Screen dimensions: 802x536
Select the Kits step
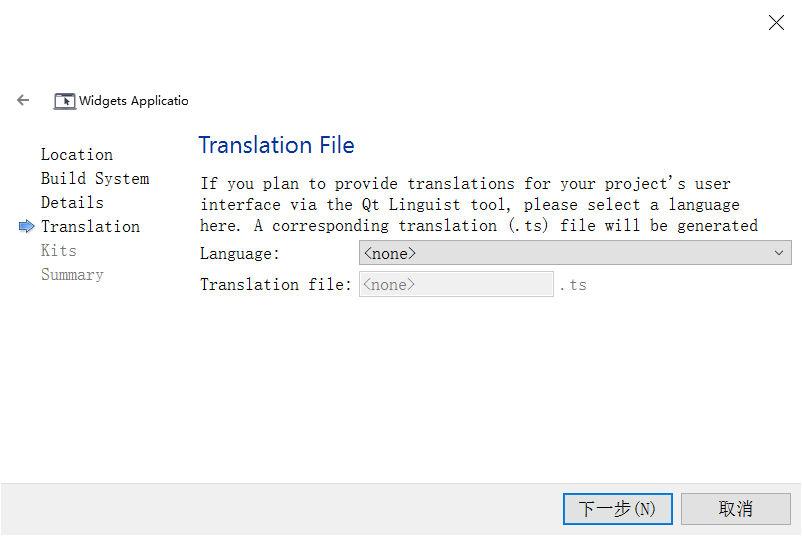[59, 251]
